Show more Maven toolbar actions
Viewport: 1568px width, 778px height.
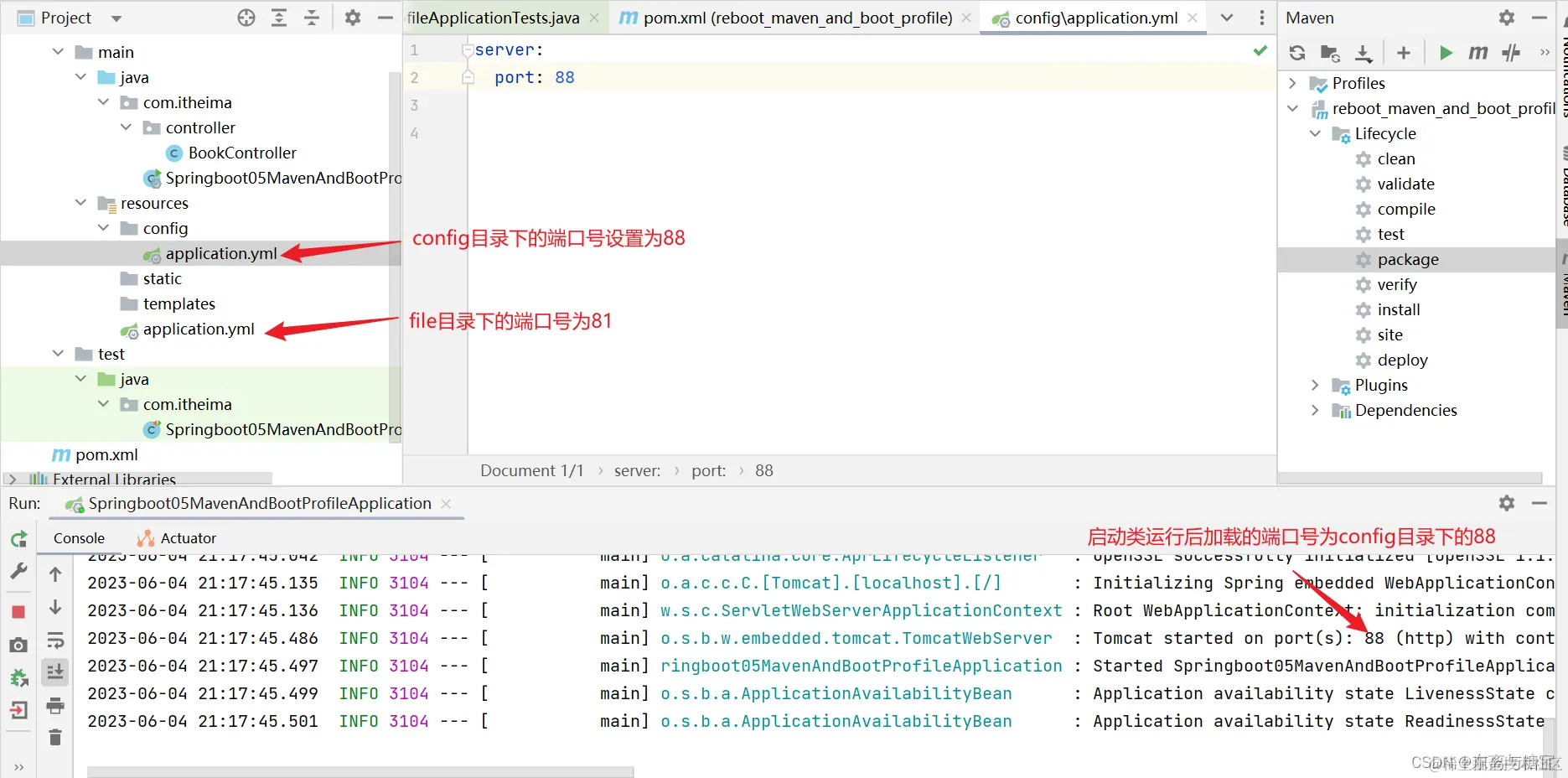point(1545,53)
